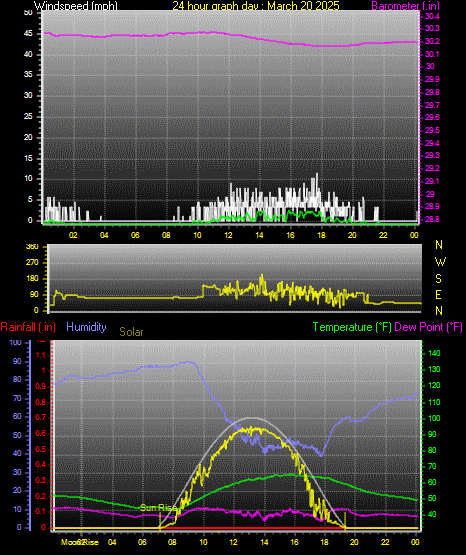Click the 360 degree wind direction label
Viewport: 466px width, 555px height.
coord(32,247)
